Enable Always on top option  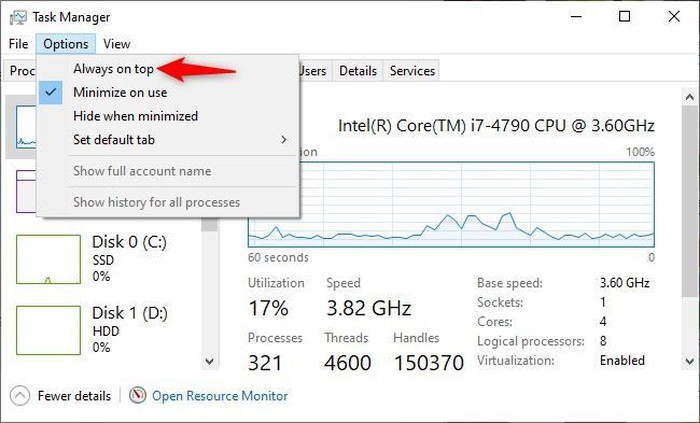click(x=112, y=69)
